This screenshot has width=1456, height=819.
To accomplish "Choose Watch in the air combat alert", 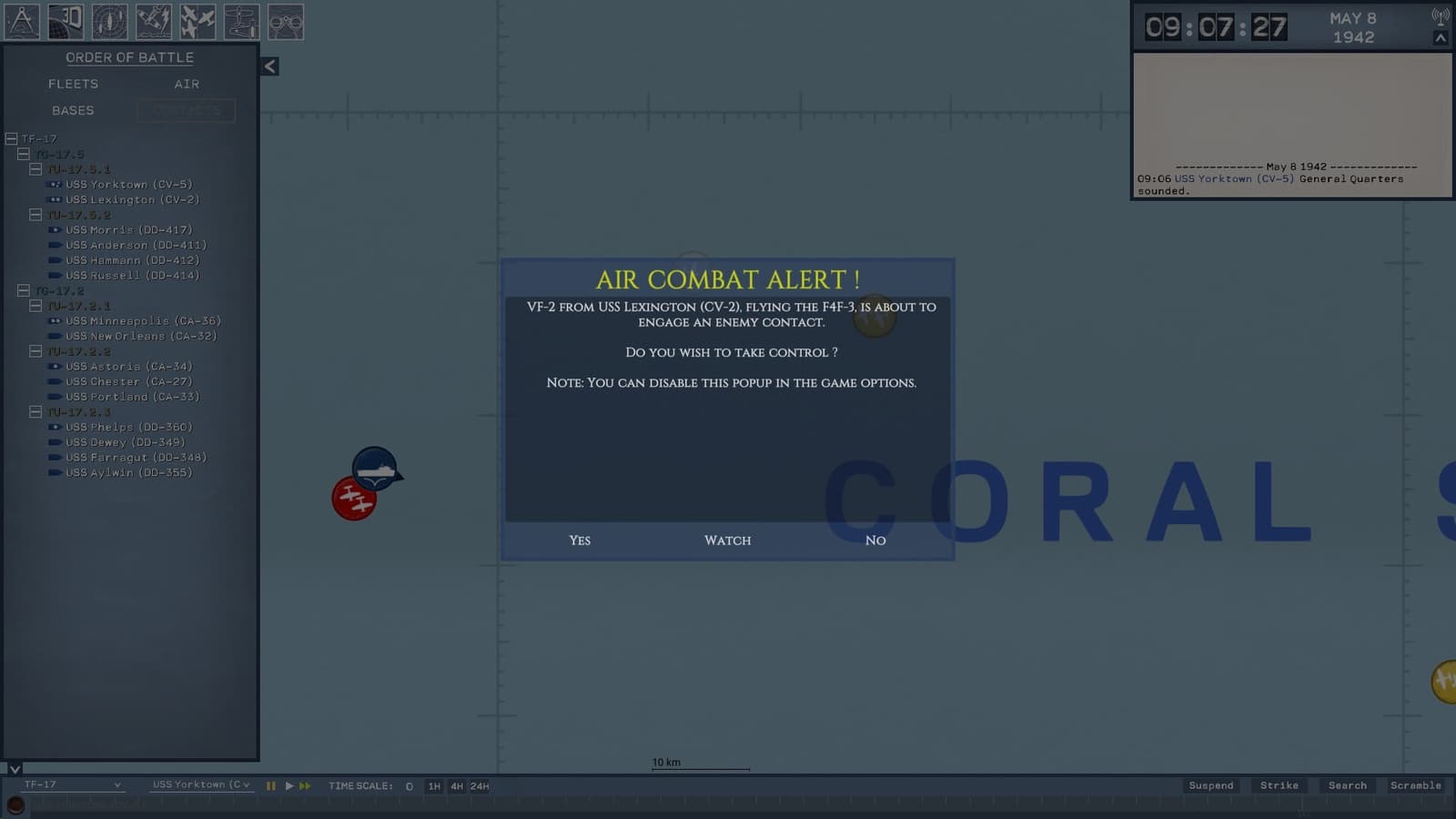I will 728,541.
